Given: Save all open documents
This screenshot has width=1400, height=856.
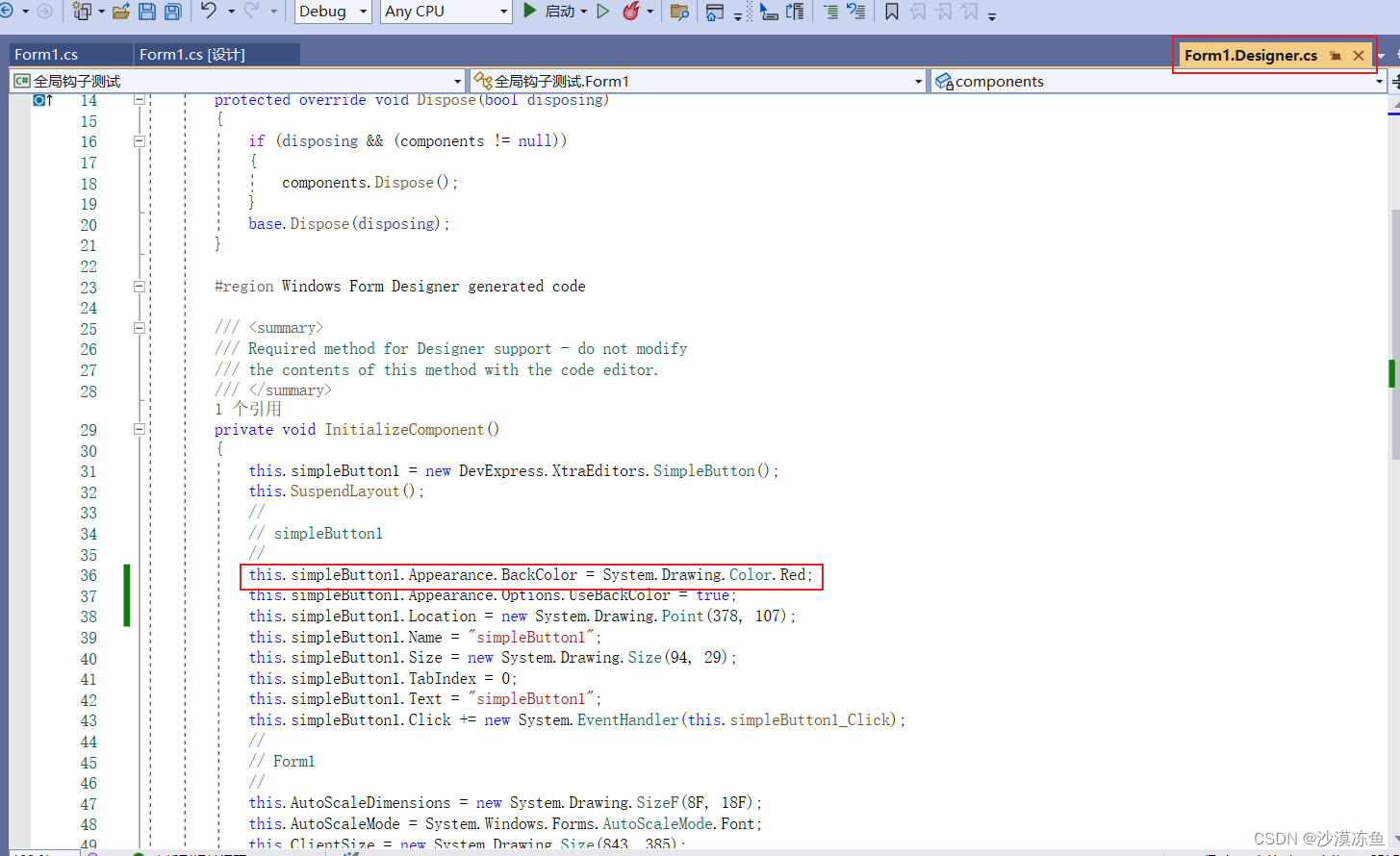Looking at the screenshot, I should click(171, 12).
